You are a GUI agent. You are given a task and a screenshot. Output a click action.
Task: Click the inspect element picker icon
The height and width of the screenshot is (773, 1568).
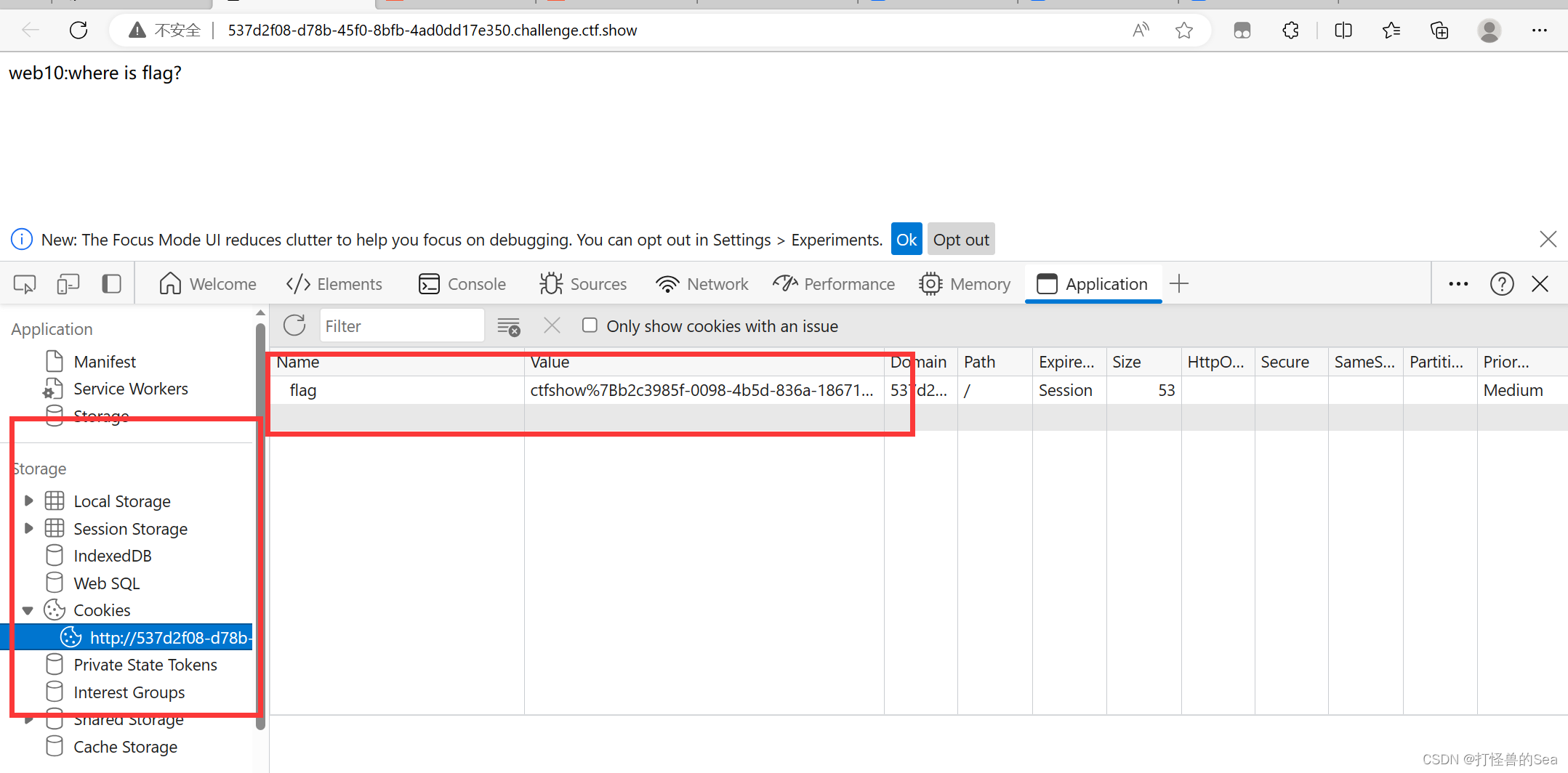[x=24, y=283]
